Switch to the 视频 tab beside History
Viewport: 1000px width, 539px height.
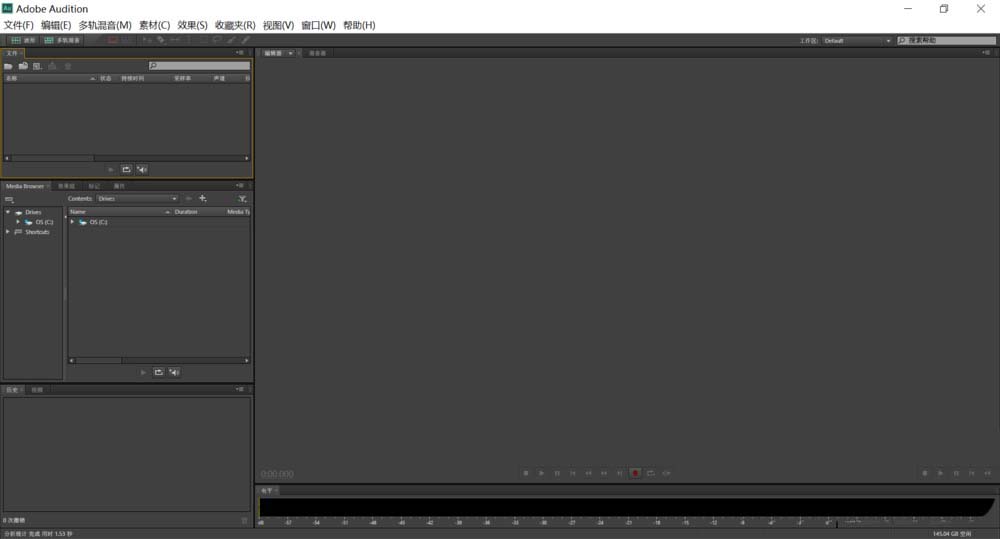[37, 390]
